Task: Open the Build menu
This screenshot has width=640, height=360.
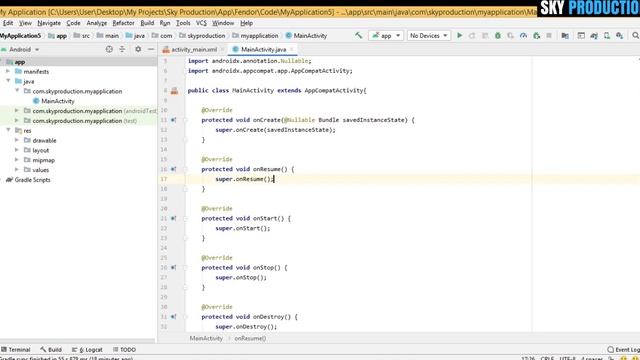Action: (147, 23)
